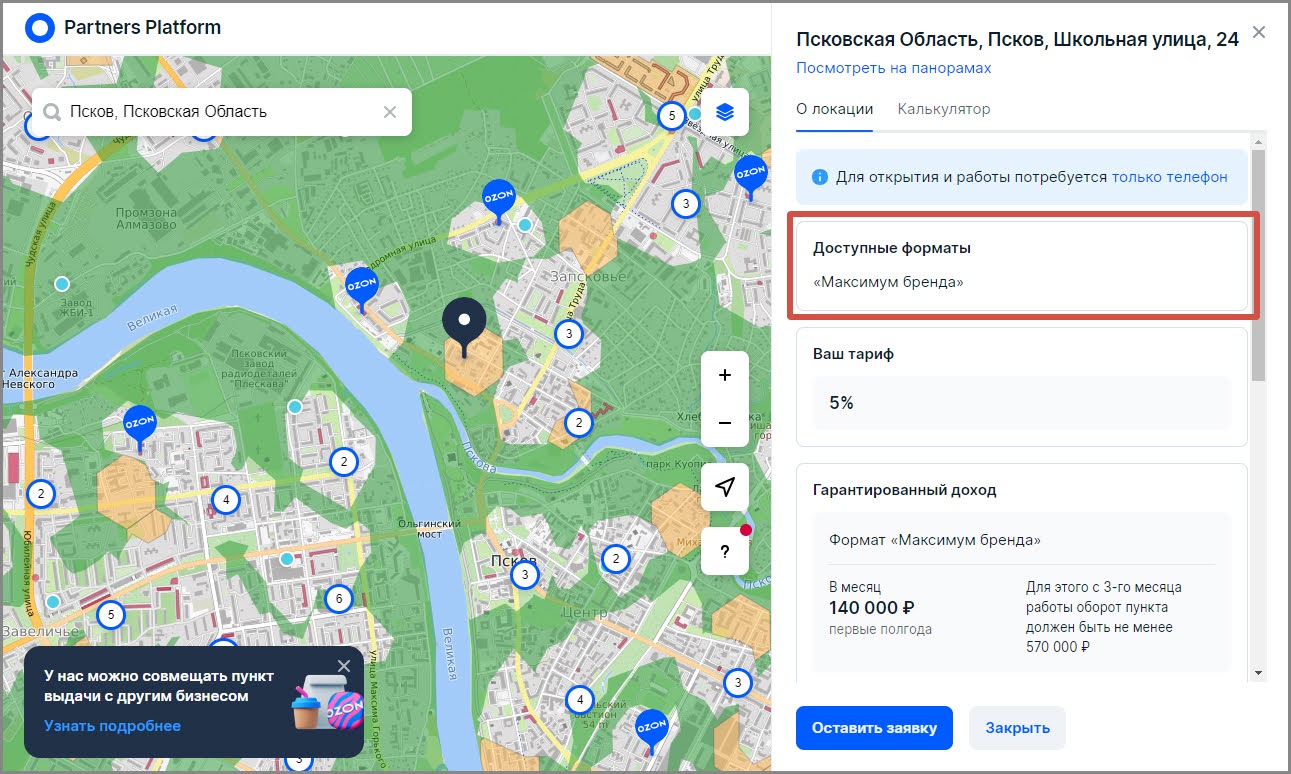This screenshot has width=1291, height=774.
Task: Close the location details side panel
Action: point(1259,32)
